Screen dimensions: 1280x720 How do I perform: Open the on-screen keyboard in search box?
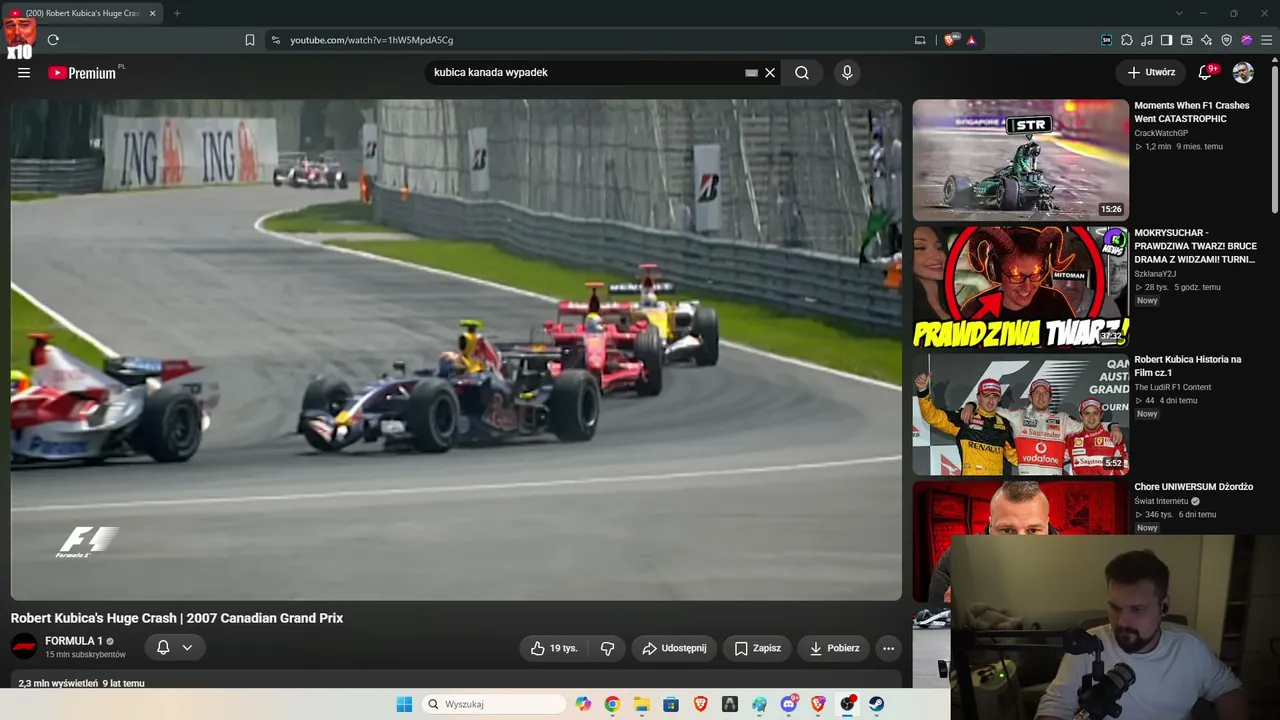coord(751,72)
